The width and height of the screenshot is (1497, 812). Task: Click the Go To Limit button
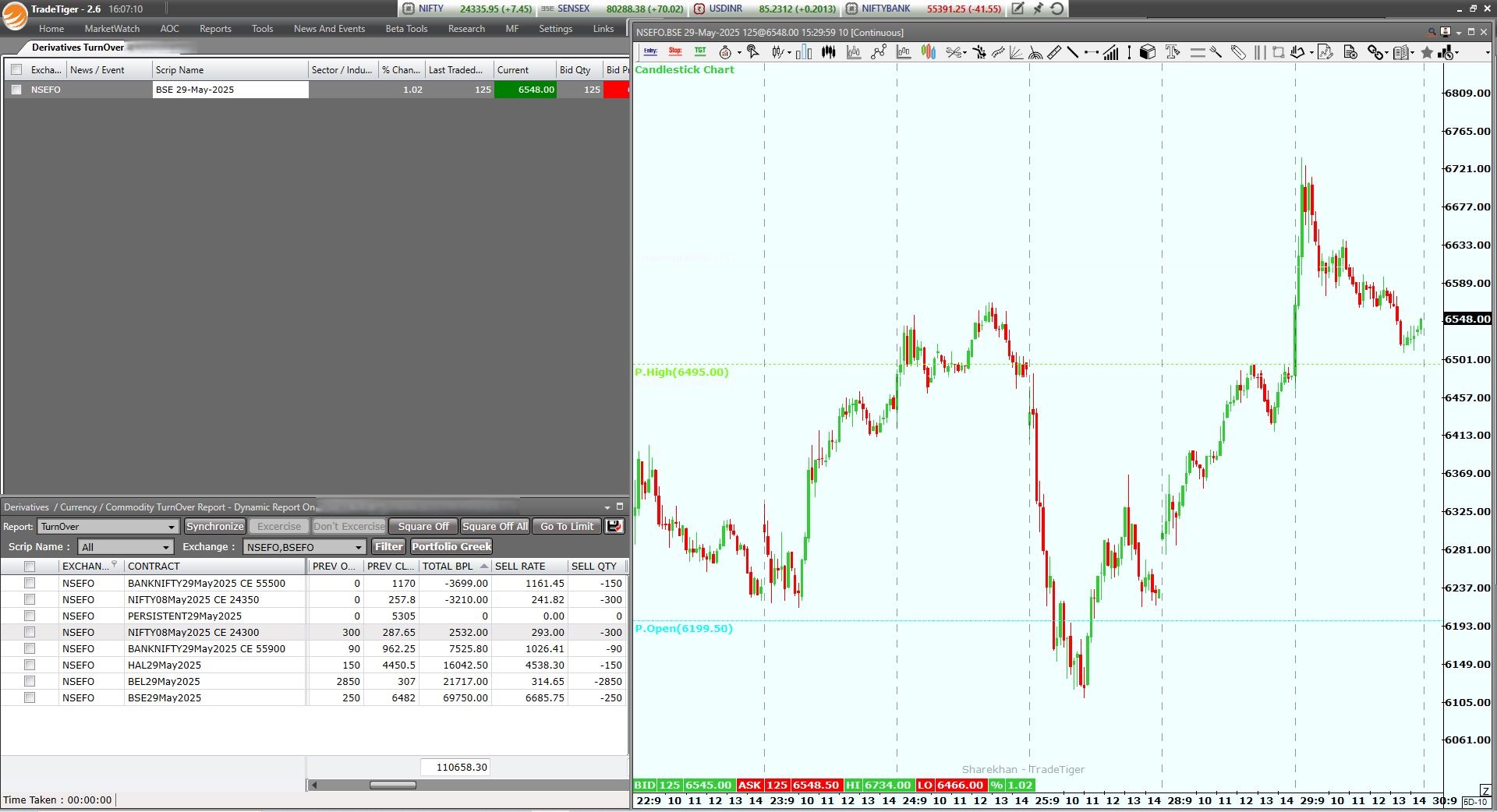pyautogui.click(x=567, y=526)
